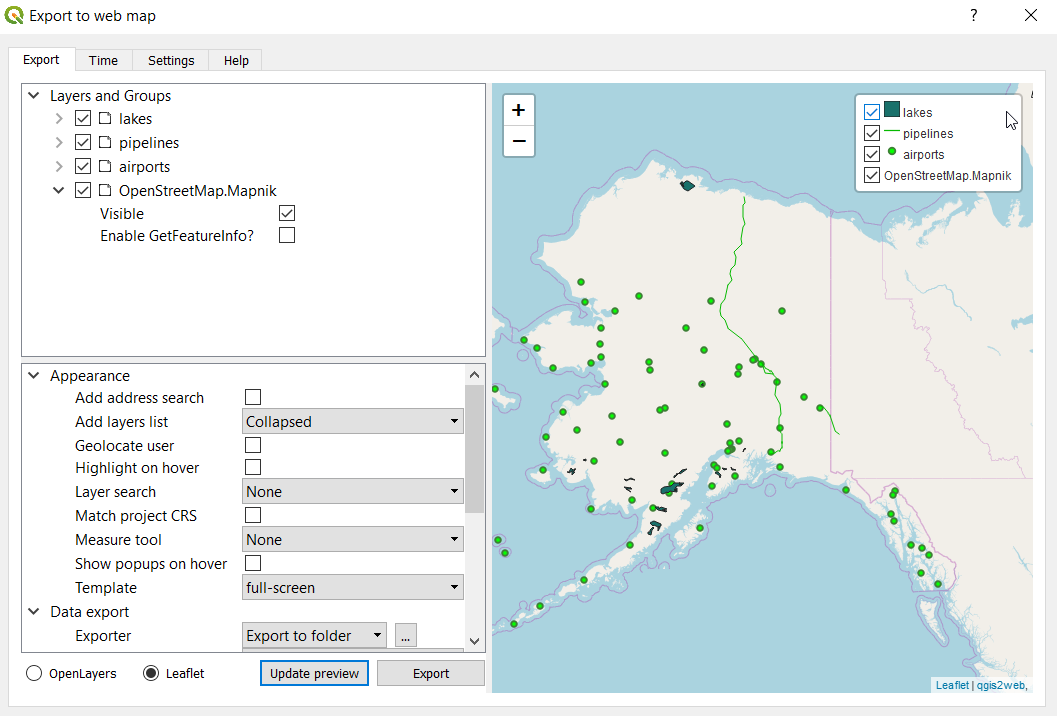Collapse Layers and Groups tree

pos(34,96)
